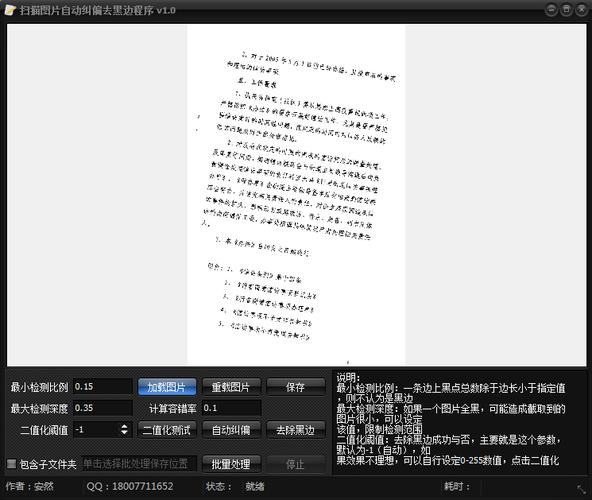Click the 最小检测比例 label

[39, 387]
